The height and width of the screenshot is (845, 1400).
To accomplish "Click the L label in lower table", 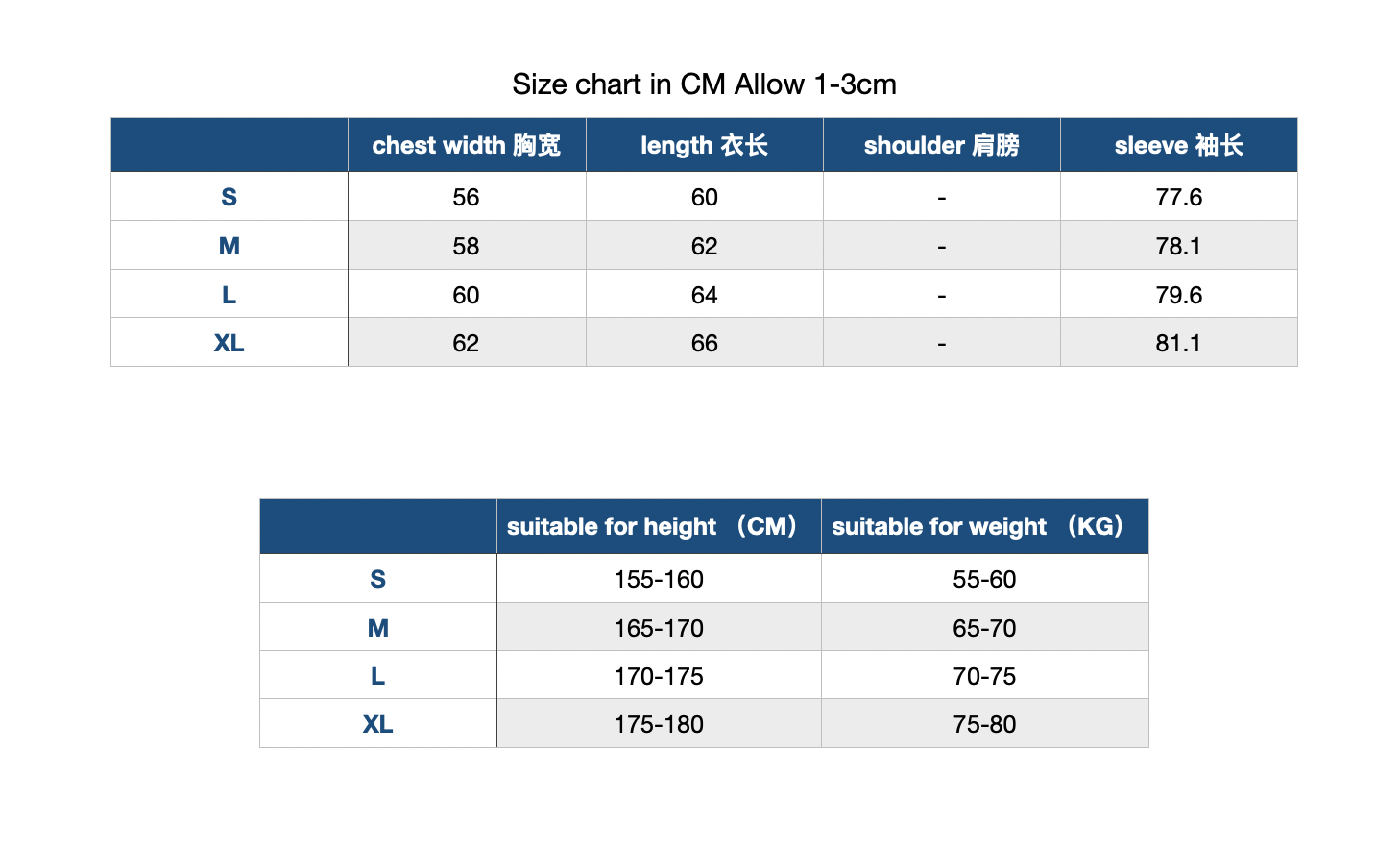I will tap(377, 676).
